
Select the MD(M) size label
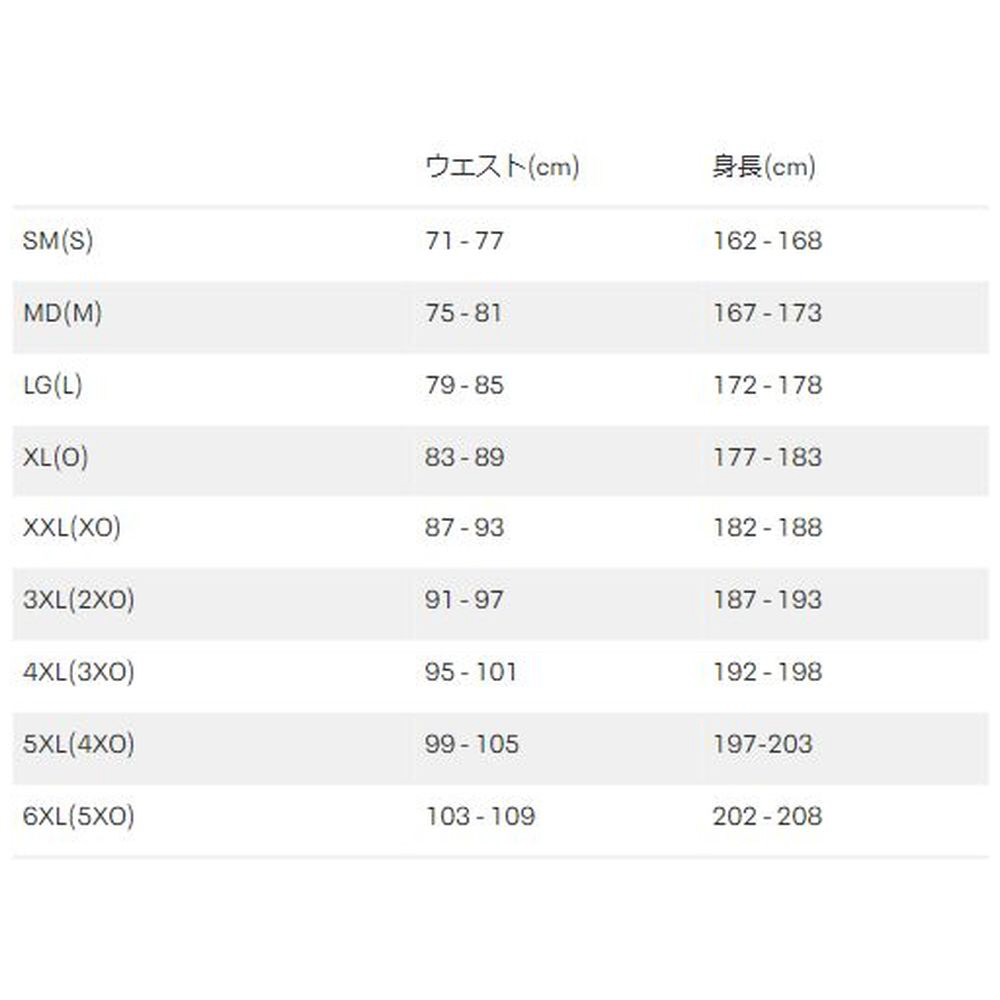pos(62,313)
